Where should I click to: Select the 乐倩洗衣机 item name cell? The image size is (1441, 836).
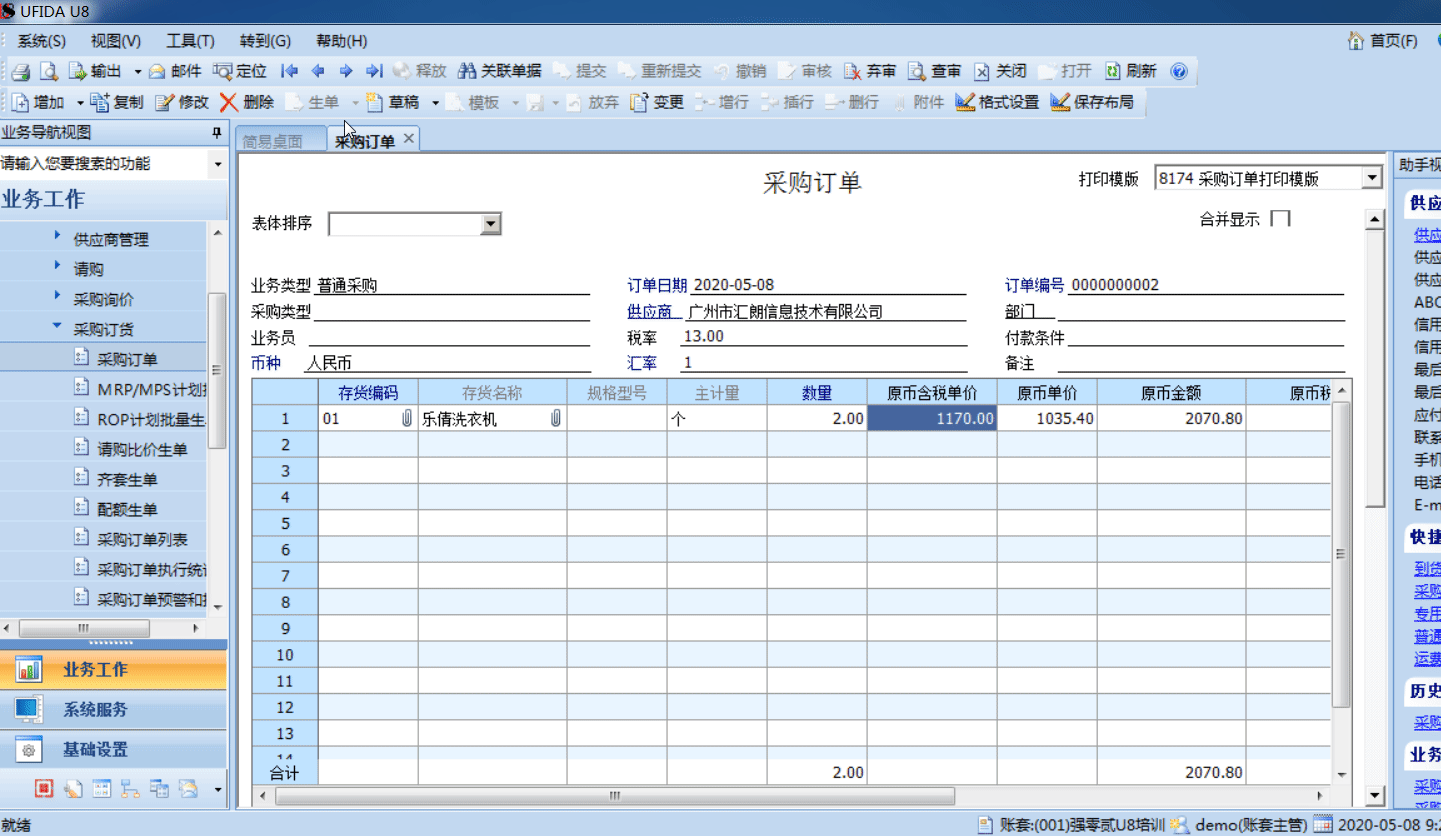click(x=492, y=419)
